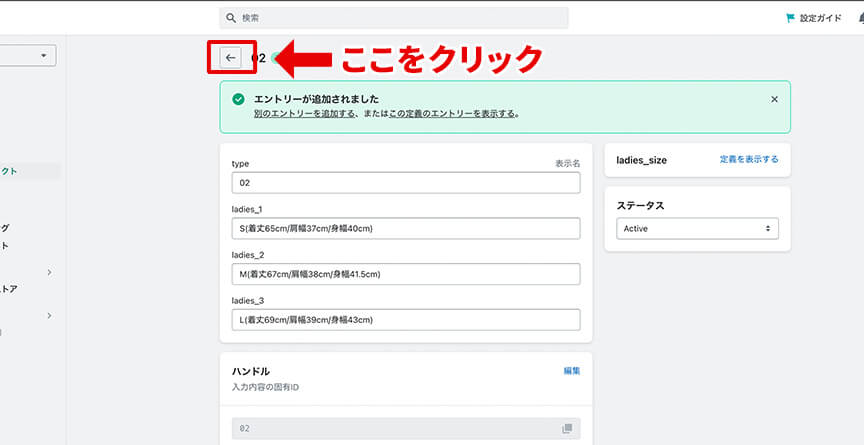Image resolution: width=864 pixels, height=445 pixels.
Task: Follow the この定義のエントリーを表示する link
Action: click(452, 114)
